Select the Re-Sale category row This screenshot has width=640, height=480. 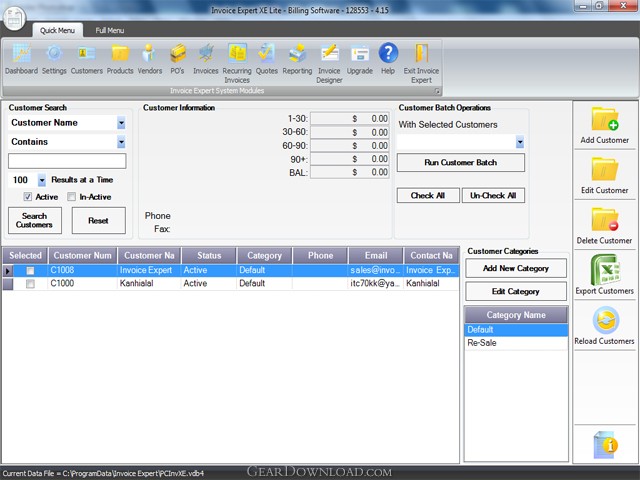[516, 343]
